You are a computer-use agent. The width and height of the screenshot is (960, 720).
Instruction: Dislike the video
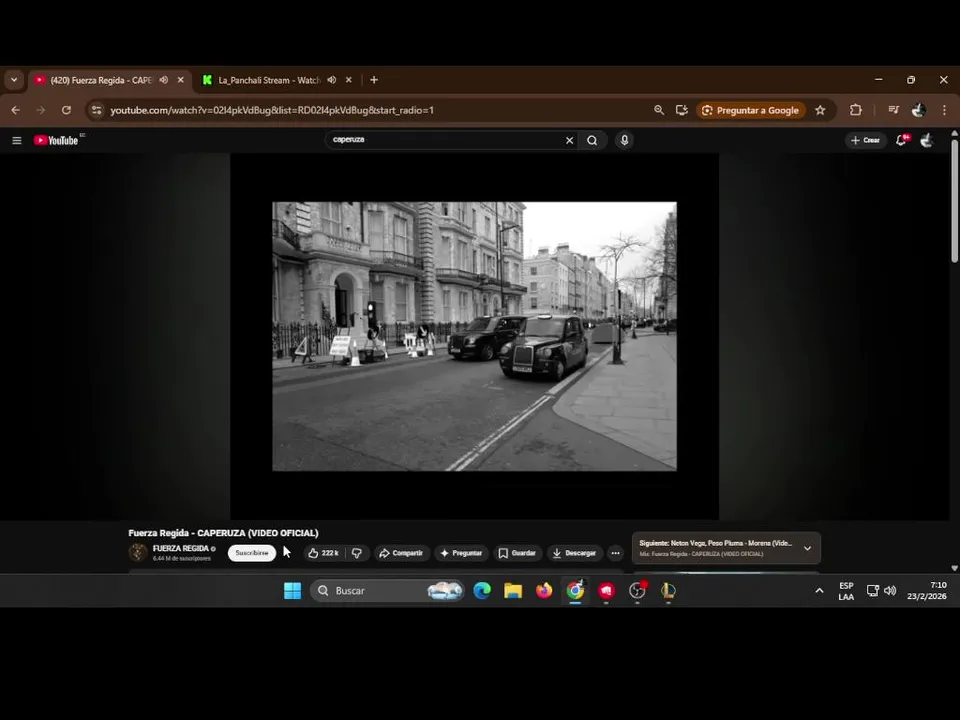[357, 553]
